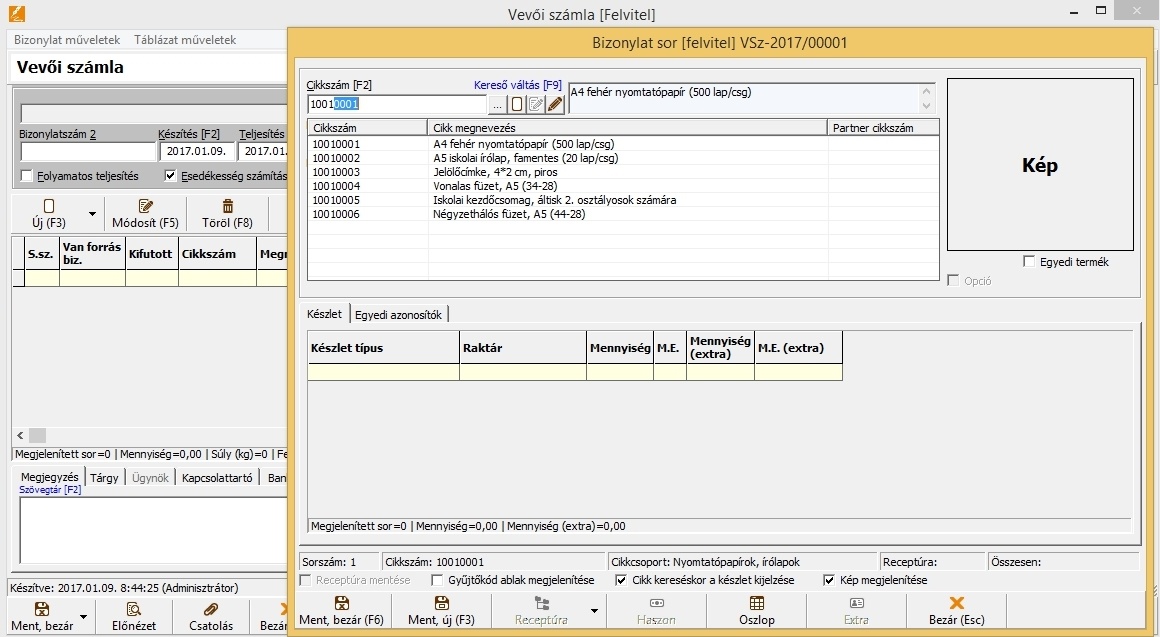Screen dimensions: 1160x637
Task: Click the Ment, bezár (F6) save button
Action: [x=341, y=611]
